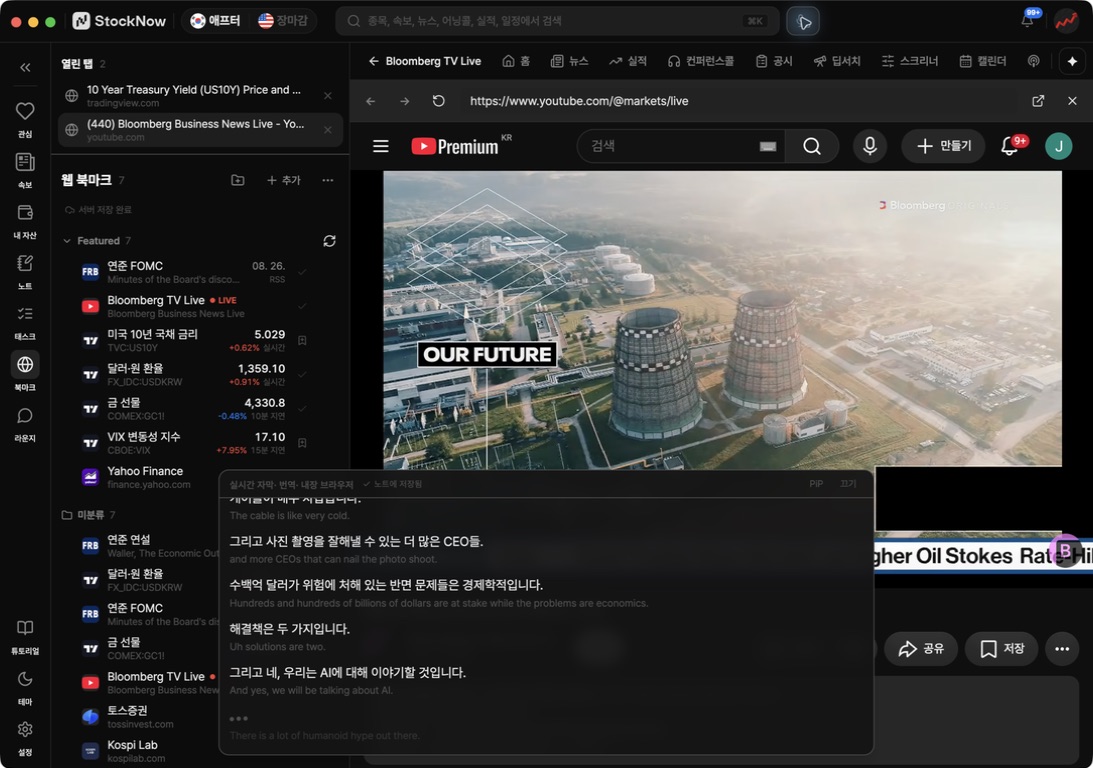
Task: Open the on-screen keyboard icon in YouTube search
Action: pos(767,146)
